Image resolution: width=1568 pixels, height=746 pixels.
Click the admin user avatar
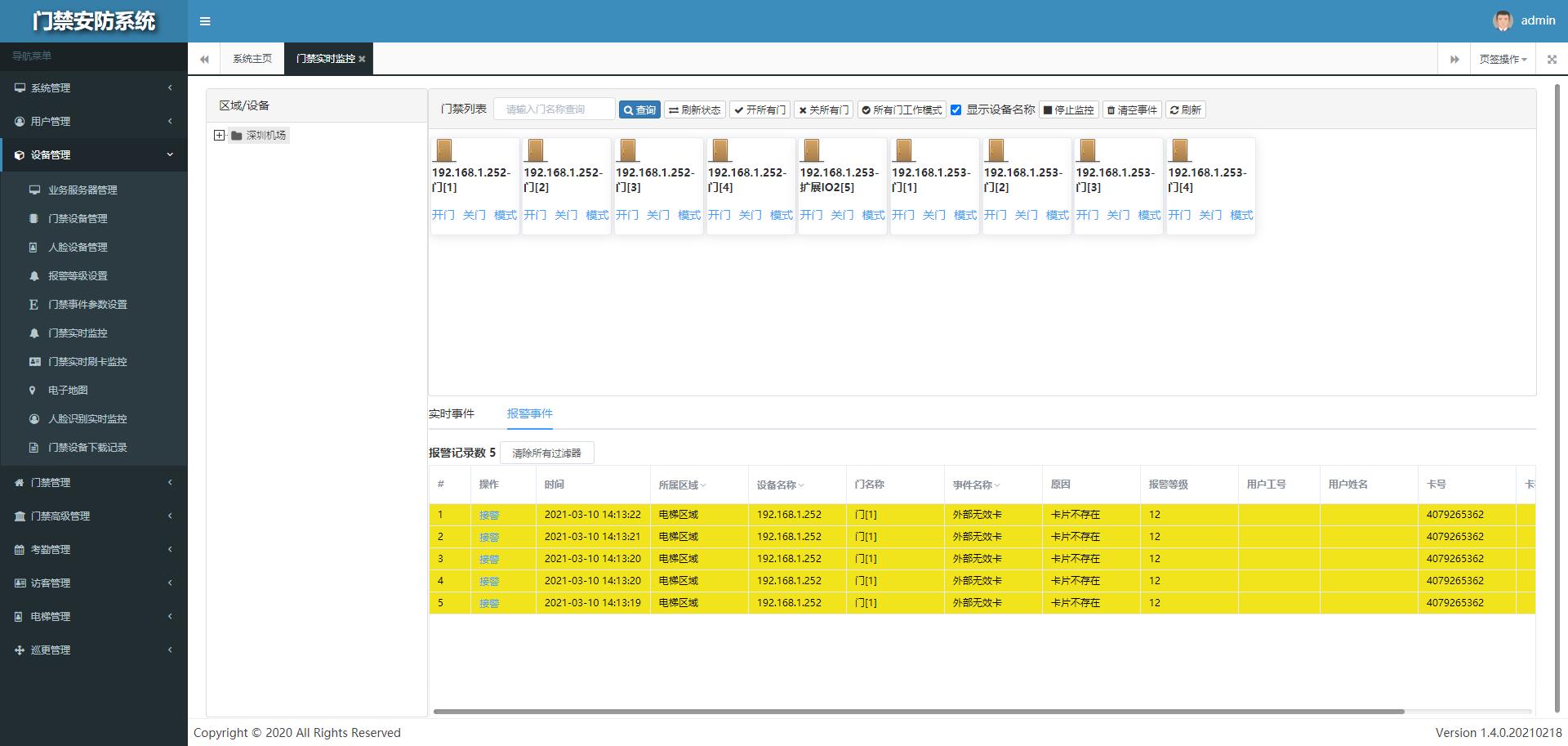point(1503,21)
